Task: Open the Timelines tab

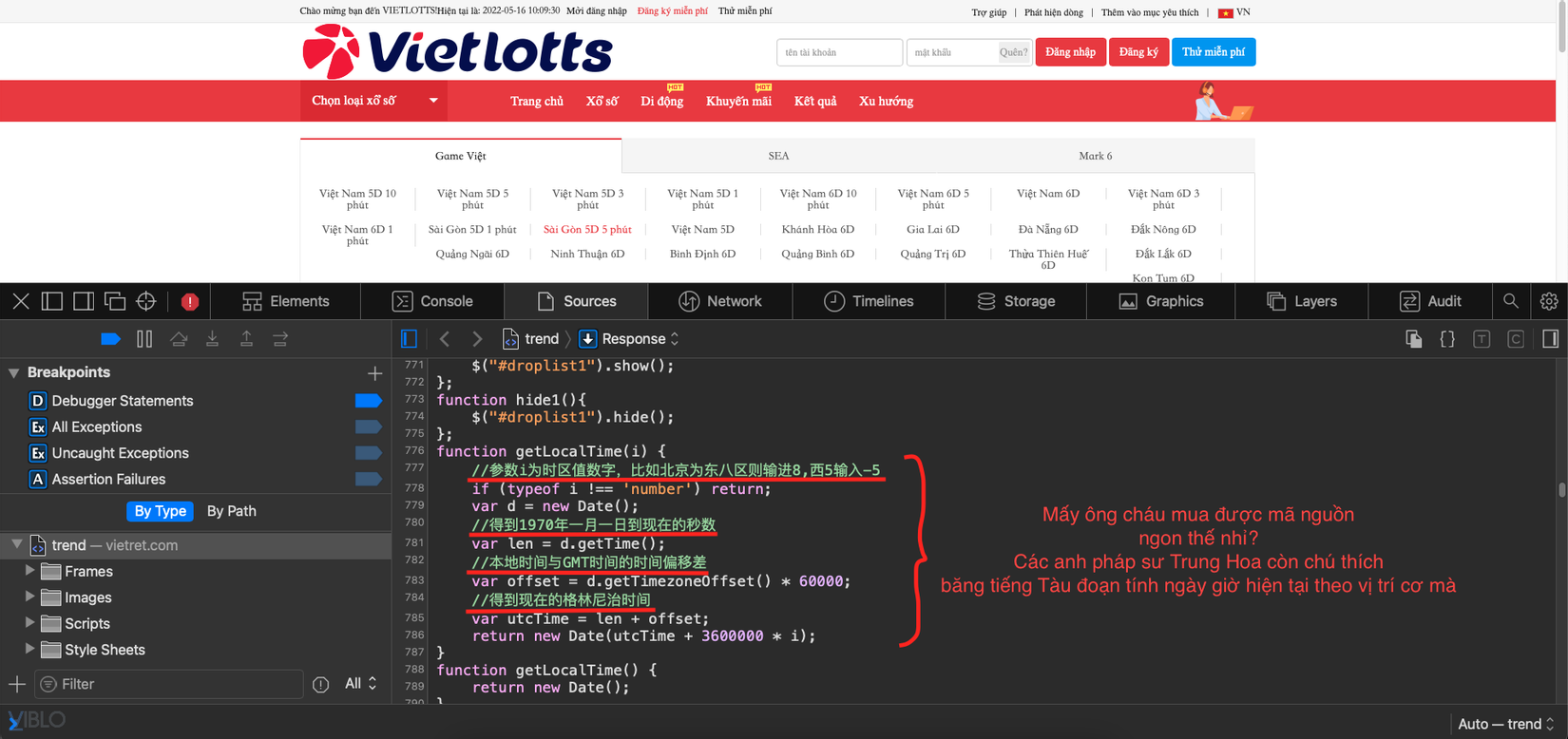Action: pos(869,301)
